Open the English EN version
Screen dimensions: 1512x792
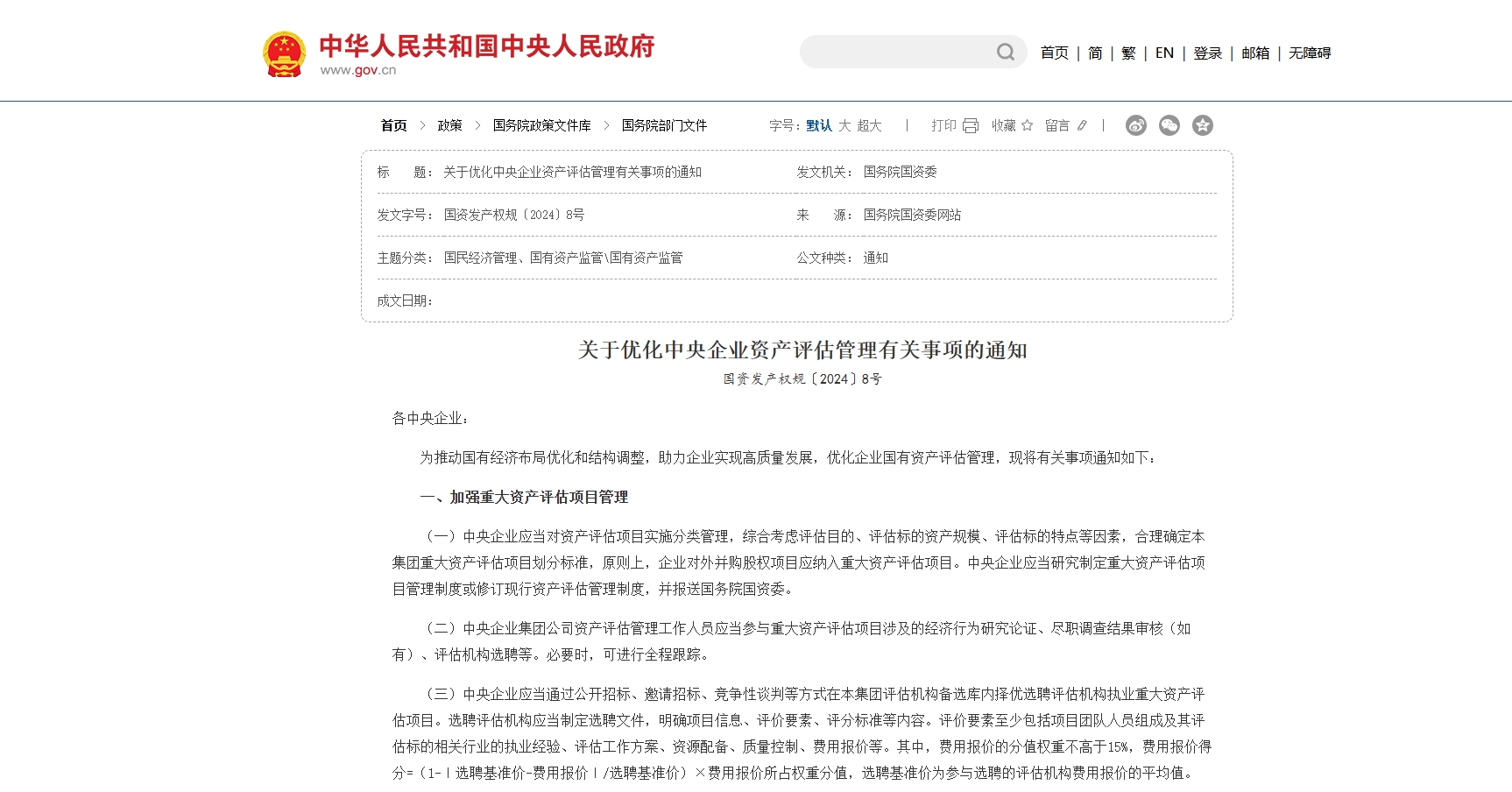1164,53
